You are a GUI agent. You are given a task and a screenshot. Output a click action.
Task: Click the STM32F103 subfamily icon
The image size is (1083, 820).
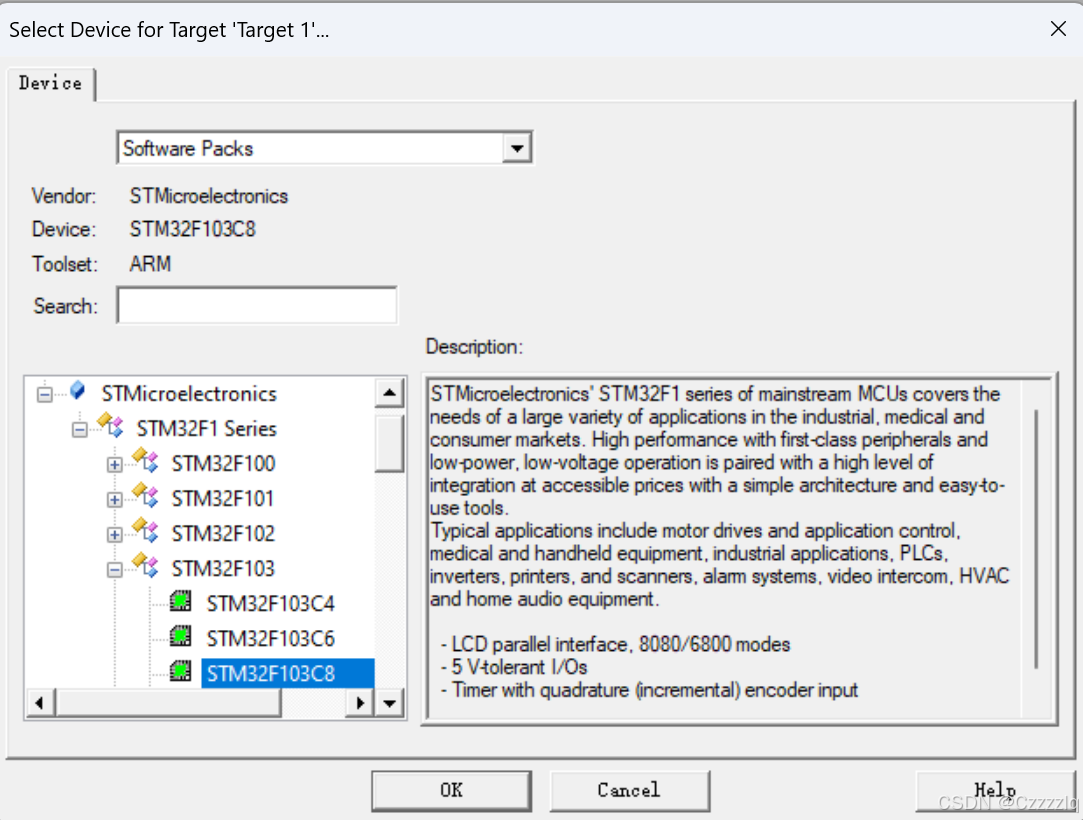tap(146, 566)
